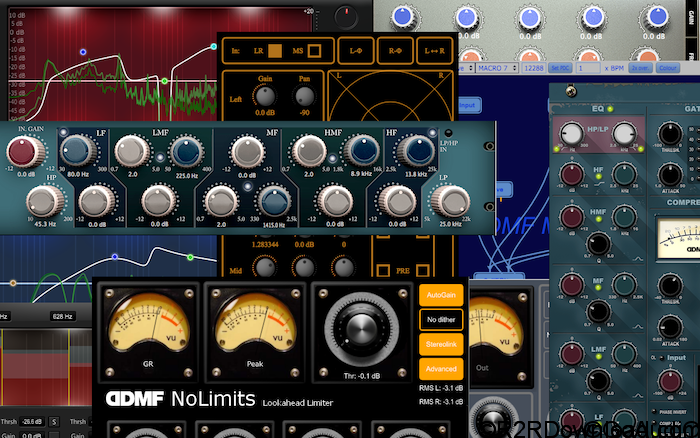
Task: Click the cyan EQ node on red graph
Action: click(214, 46)
